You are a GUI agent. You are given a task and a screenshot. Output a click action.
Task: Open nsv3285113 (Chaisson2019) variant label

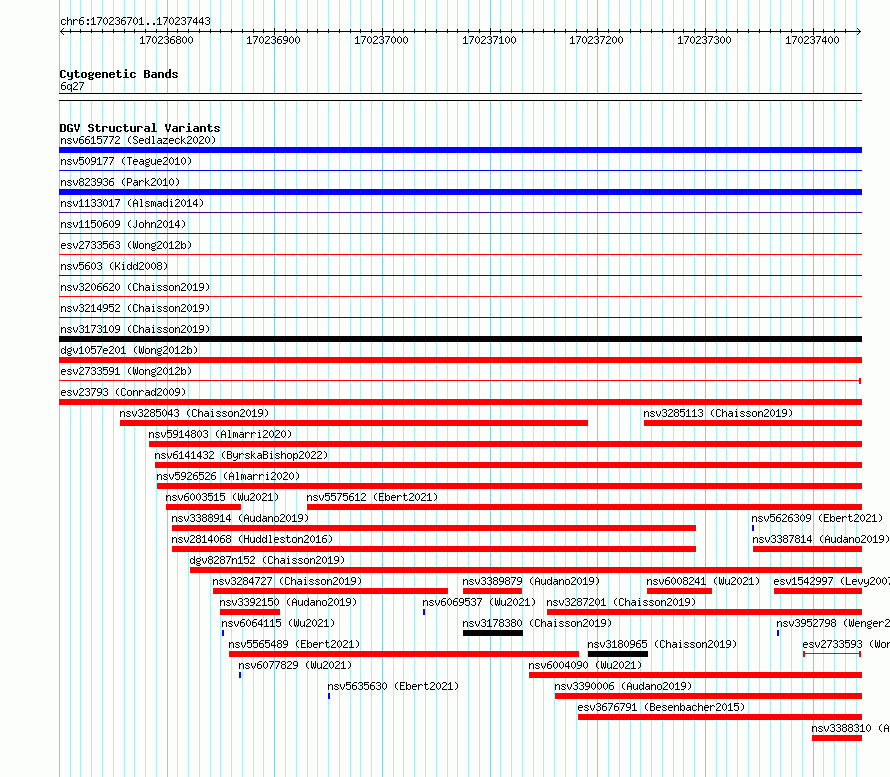pos(718,413)
